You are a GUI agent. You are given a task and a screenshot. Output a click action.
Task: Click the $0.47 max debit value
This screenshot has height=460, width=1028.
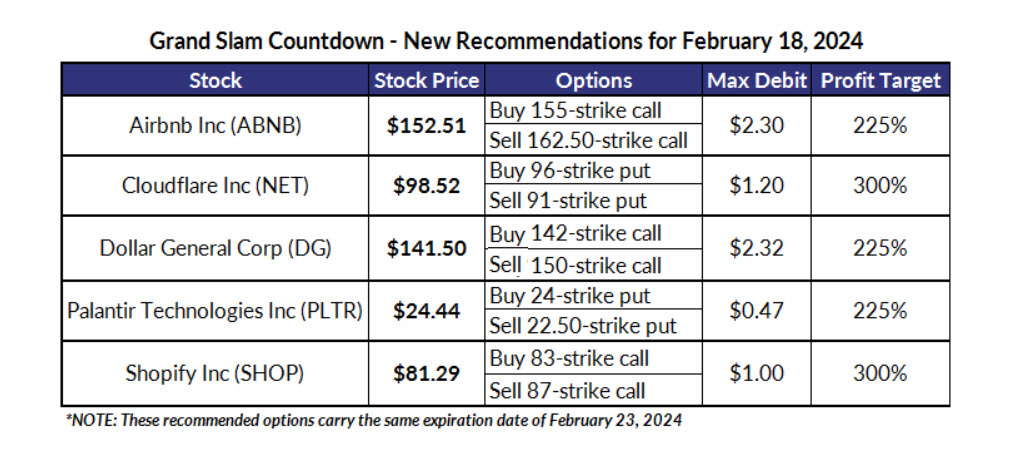click(x=756, y=311)
